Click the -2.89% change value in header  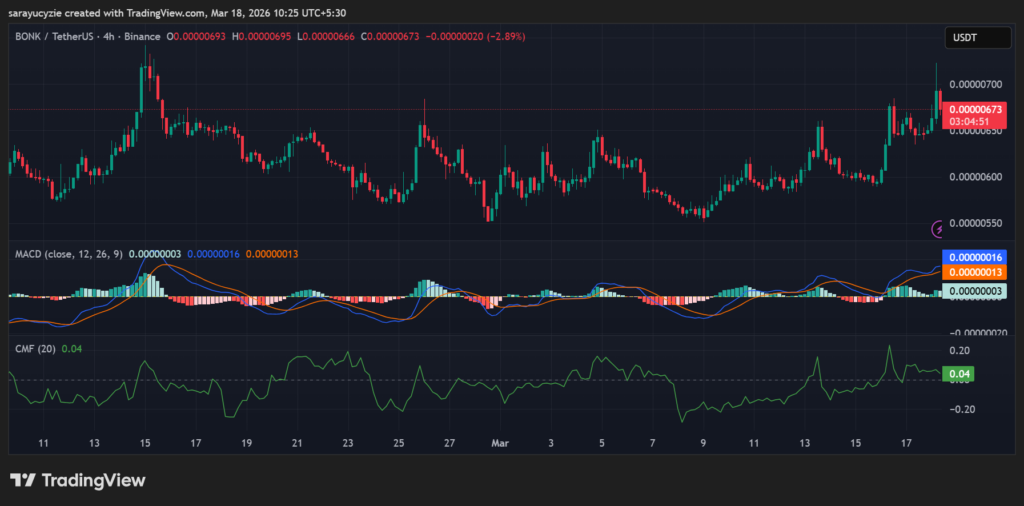tap(503, 36)
